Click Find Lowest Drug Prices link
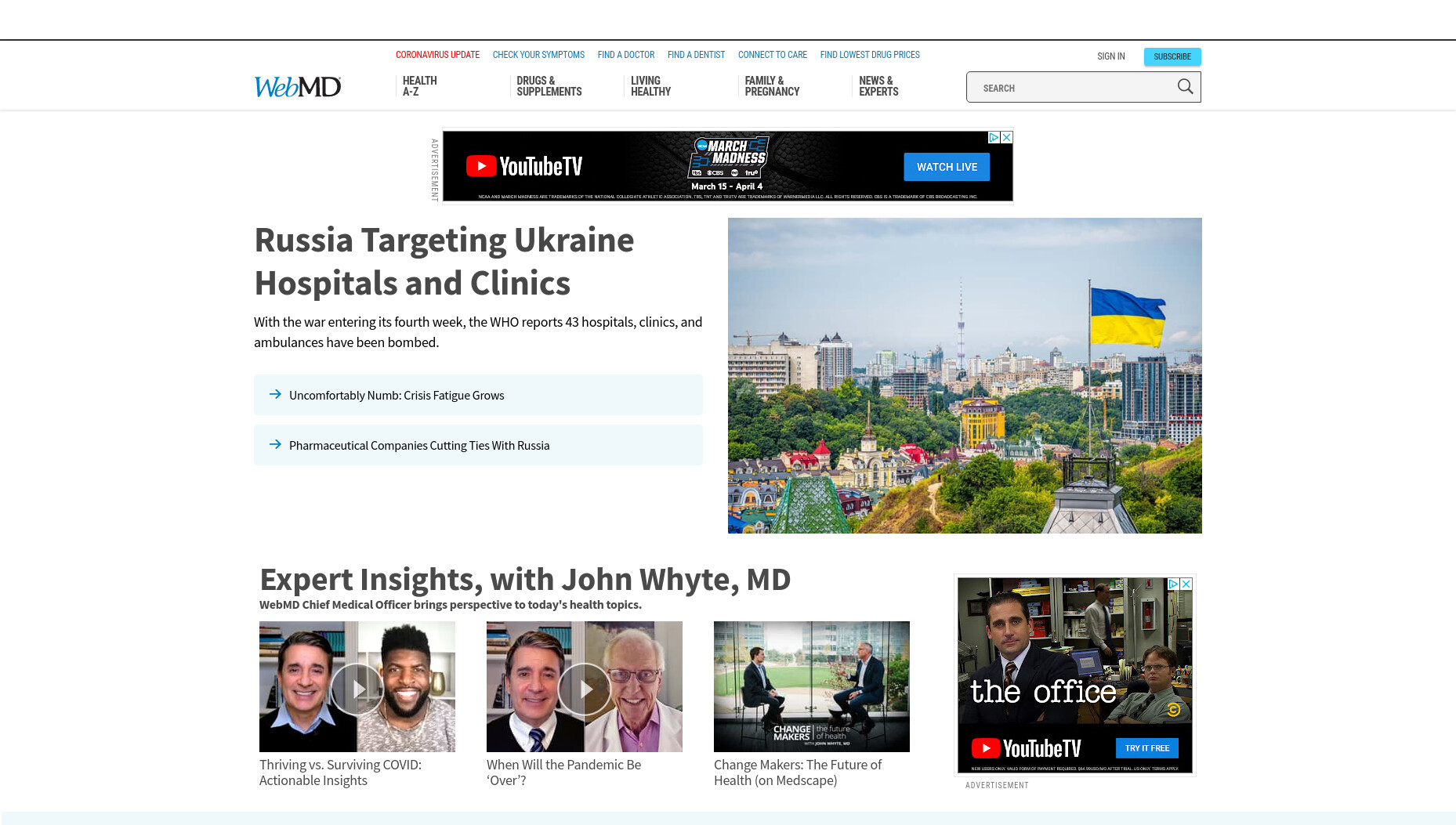Viewport: 1456px width, 825px height. point(870,55)
